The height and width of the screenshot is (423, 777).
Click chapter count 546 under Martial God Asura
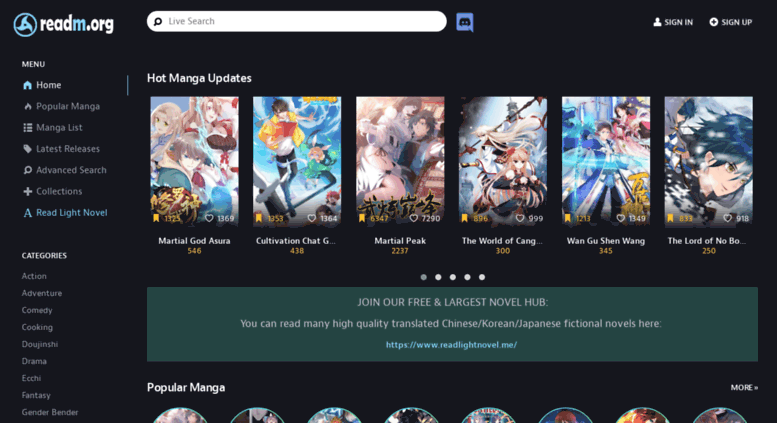tap(194, 251)
